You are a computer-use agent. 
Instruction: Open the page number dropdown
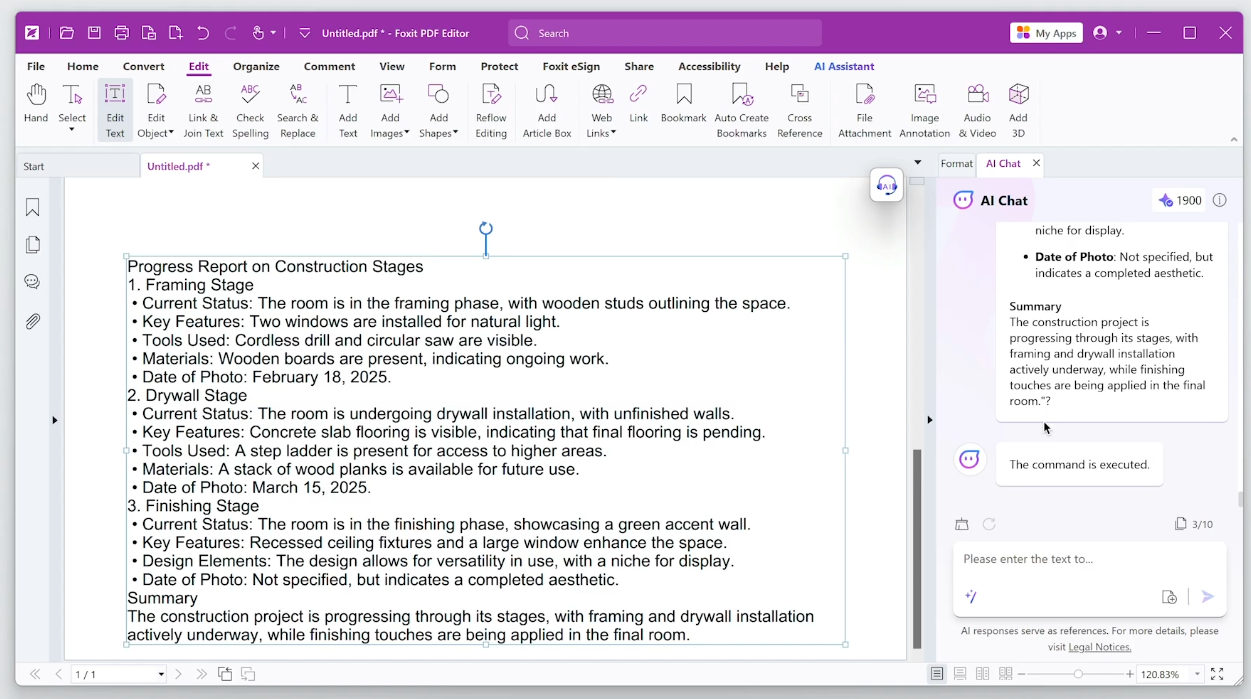click(161, 675)
